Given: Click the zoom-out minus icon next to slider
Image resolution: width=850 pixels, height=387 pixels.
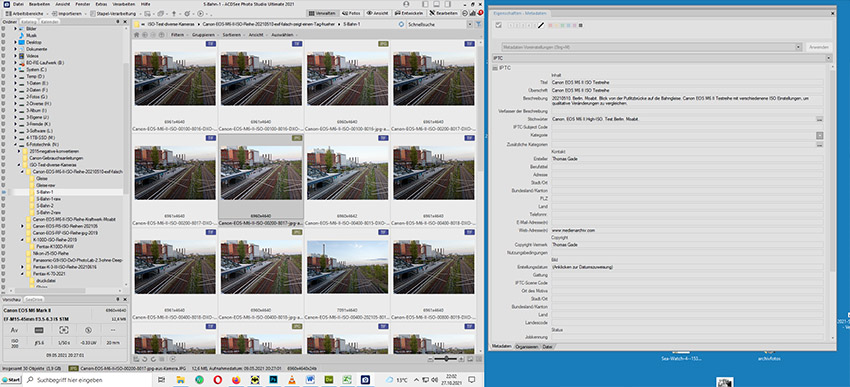Looking at the screenshot, I should point(430,359).
